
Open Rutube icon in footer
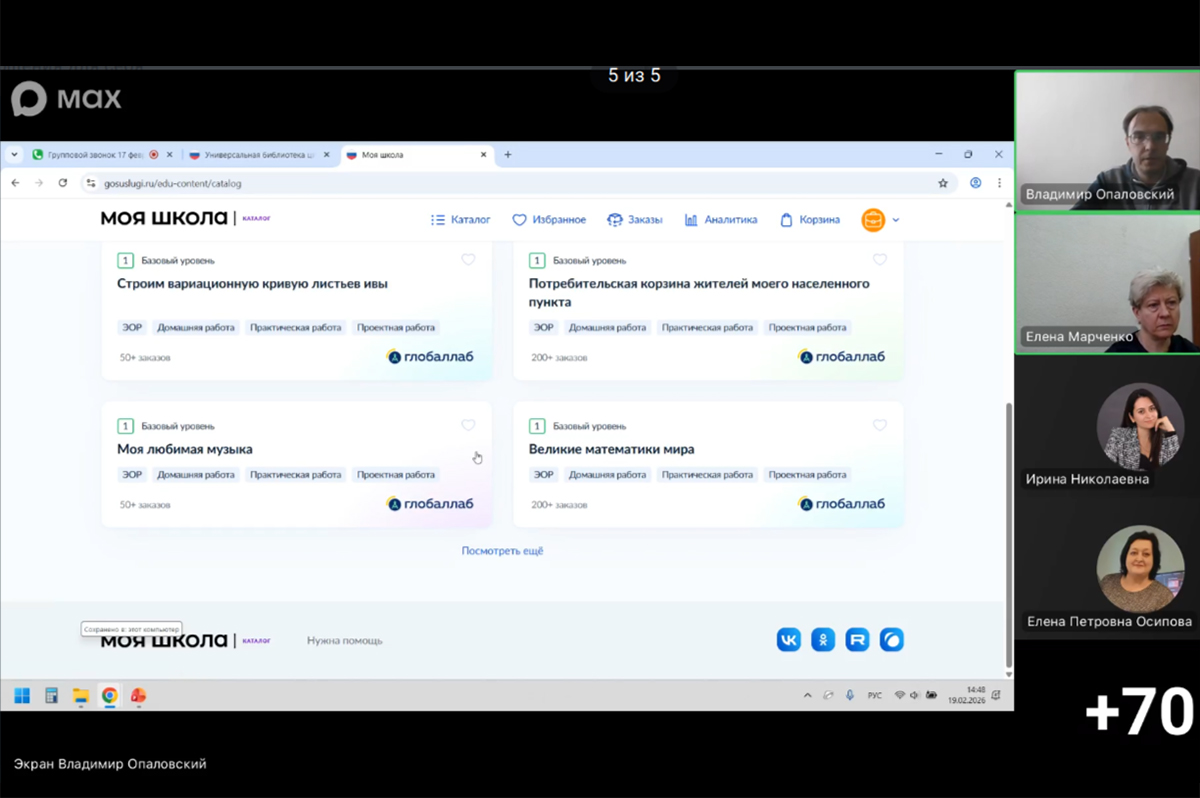[x=857, y=640]
